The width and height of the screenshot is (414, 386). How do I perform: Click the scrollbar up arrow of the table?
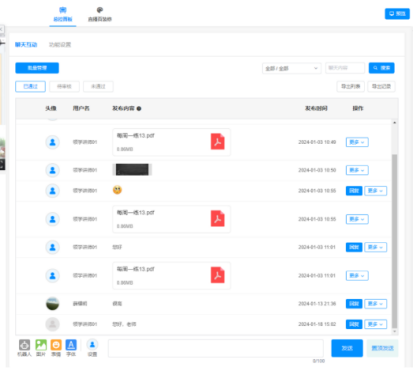click(395, 123)
